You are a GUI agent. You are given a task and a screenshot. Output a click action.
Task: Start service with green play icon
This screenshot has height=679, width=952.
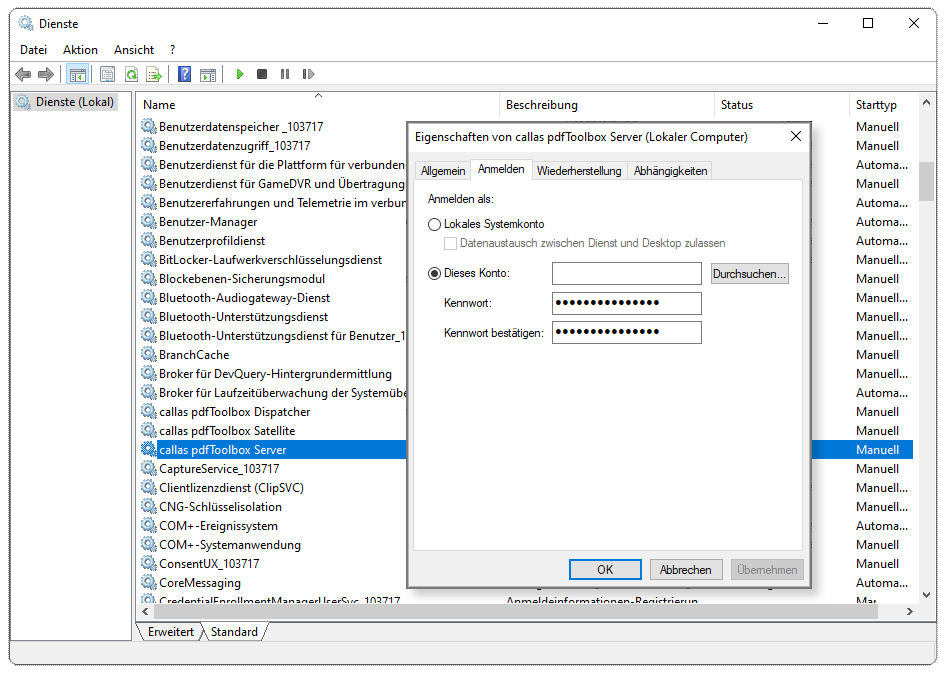coord(239,74)
